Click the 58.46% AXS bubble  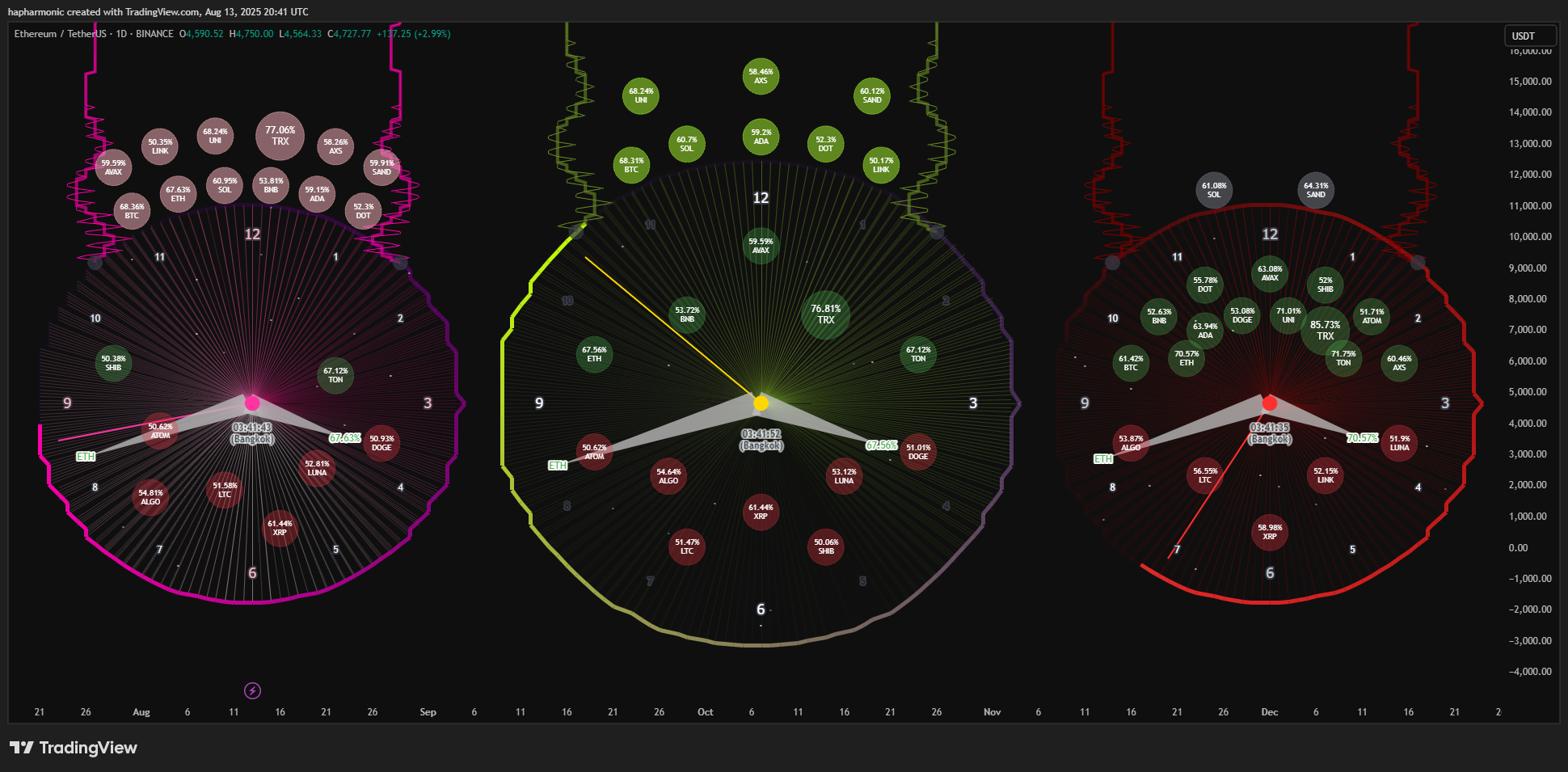pos(761,76)
